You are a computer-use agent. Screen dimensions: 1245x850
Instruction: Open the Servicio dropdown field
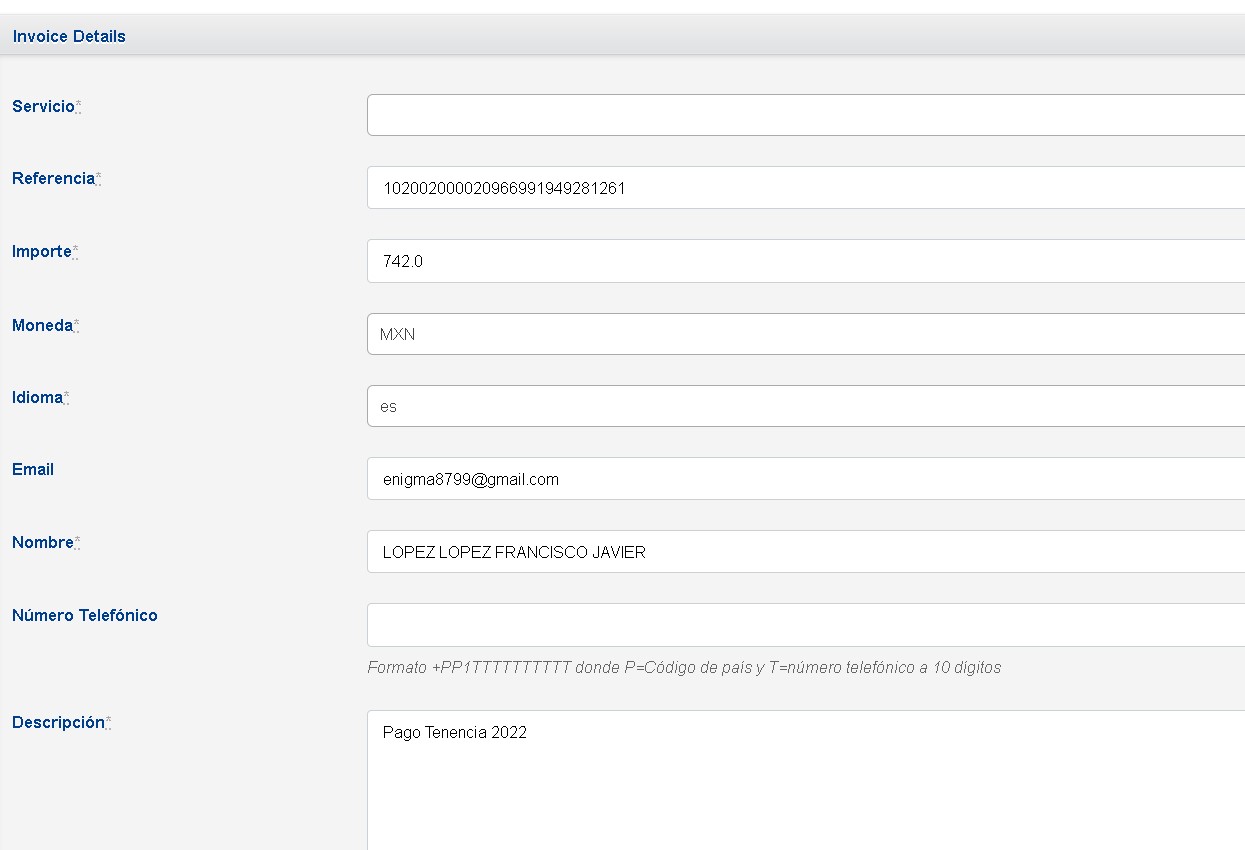pyautogui.click(x=805, y=115)
